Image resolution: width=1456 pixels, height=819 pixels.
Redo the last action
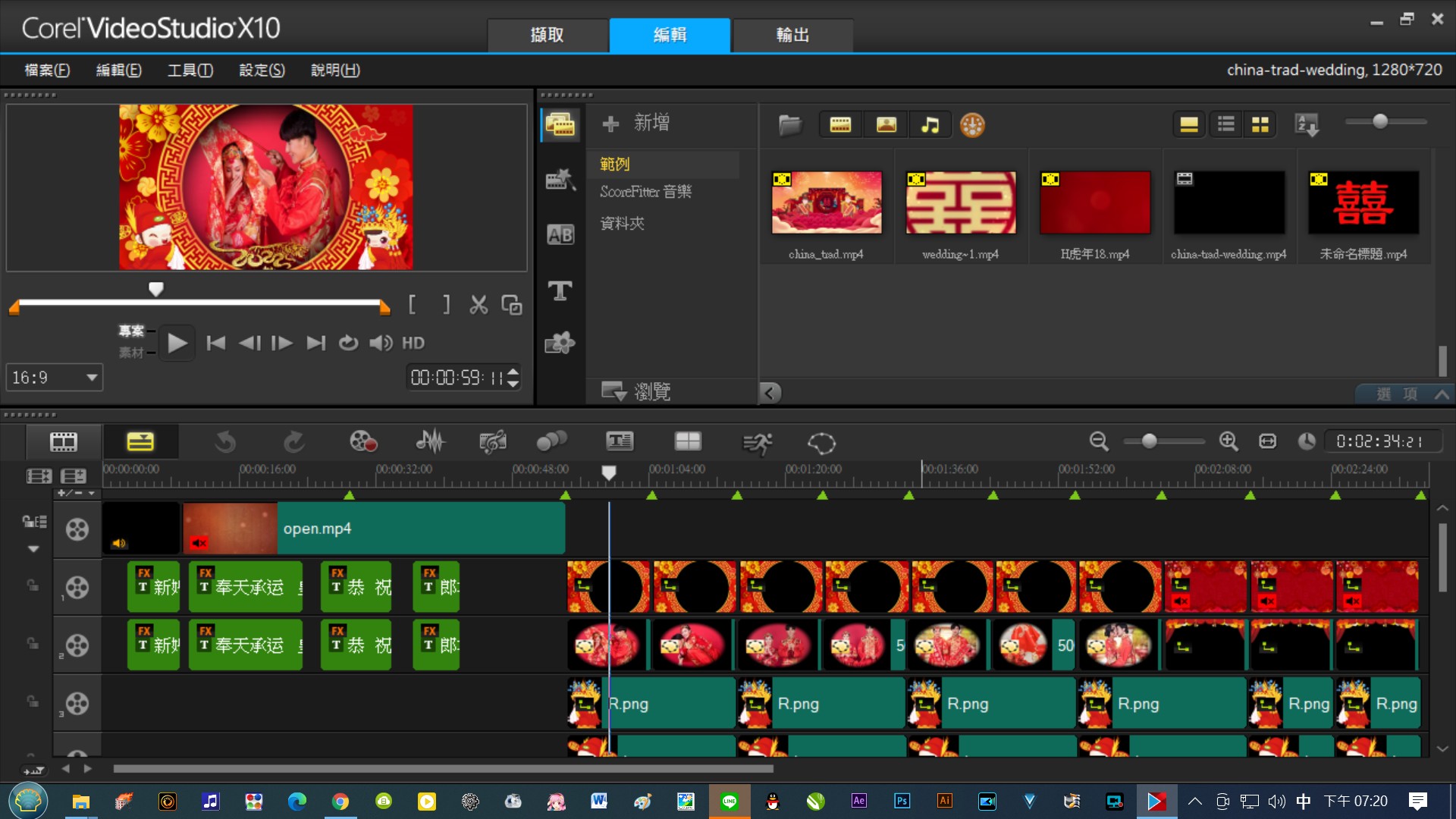click(x=294, y=442)
